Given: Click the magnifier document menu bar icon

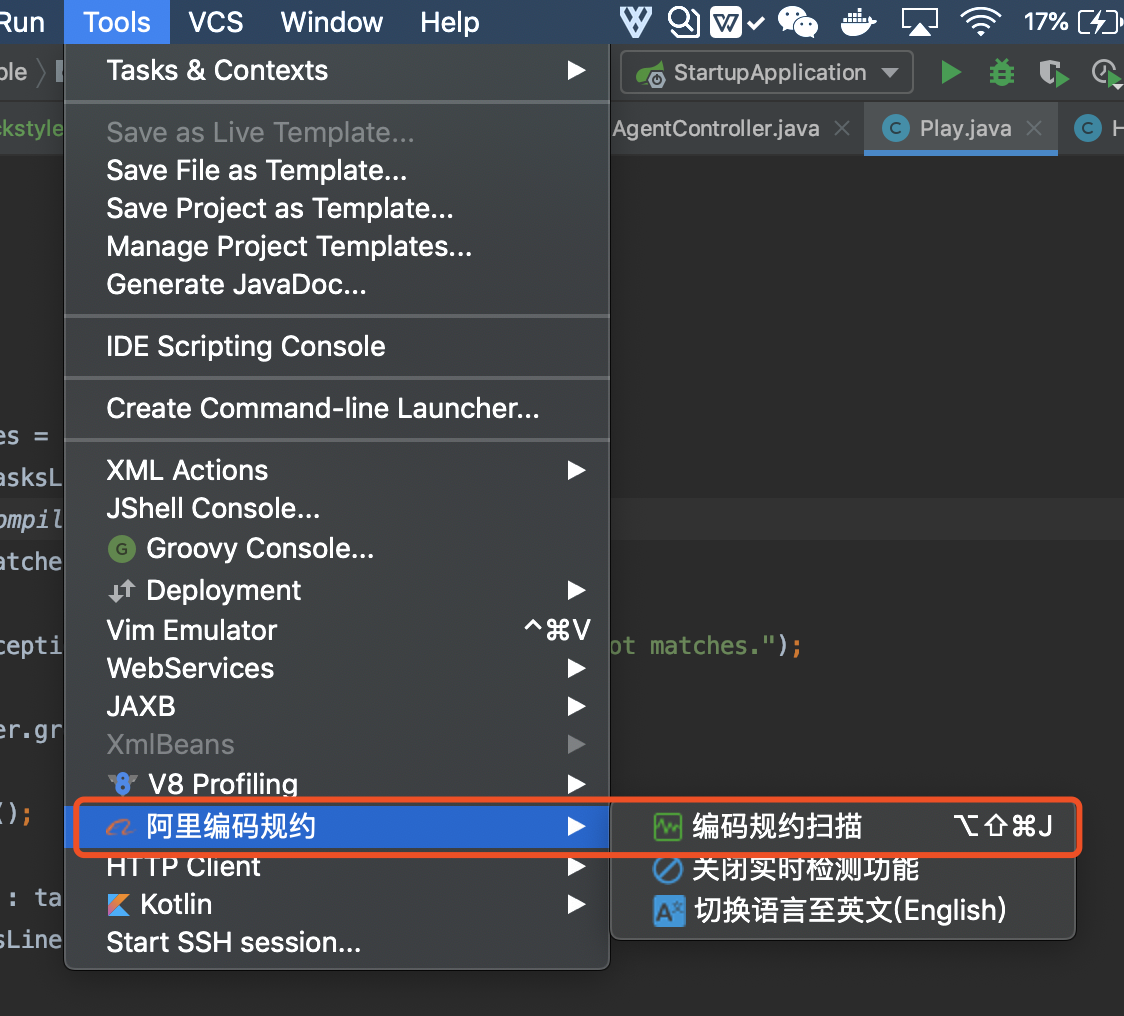Looking at the screenshot, I should (683, 22).
